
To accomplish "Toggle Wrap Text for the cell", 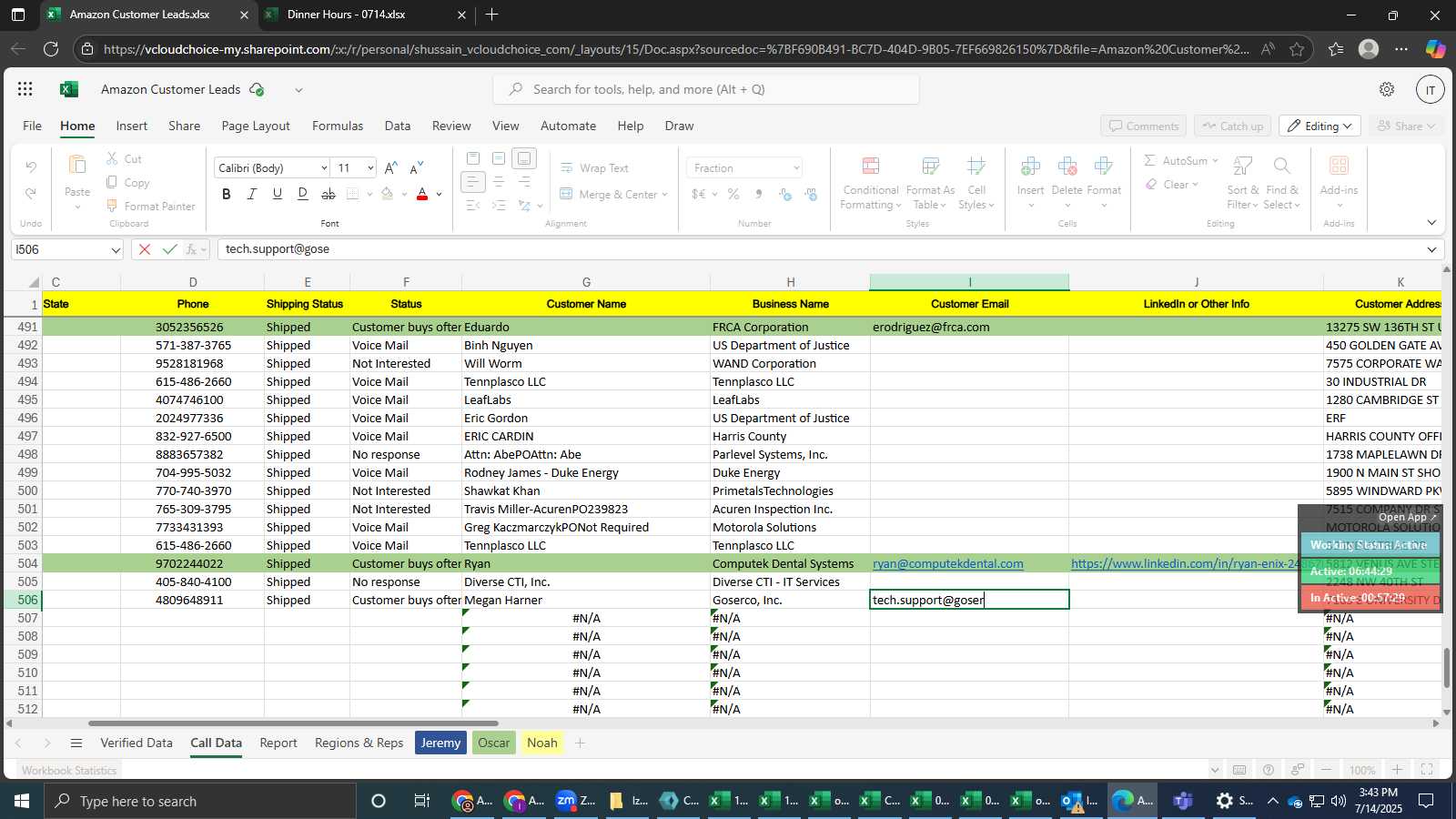I will point(594,168).
